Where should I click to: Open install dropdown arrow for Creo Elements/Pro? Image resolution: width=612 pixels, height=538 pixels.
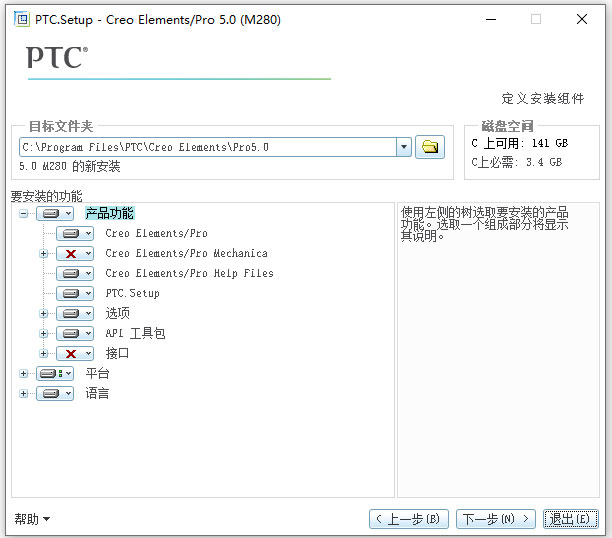(x=89, y=233)
